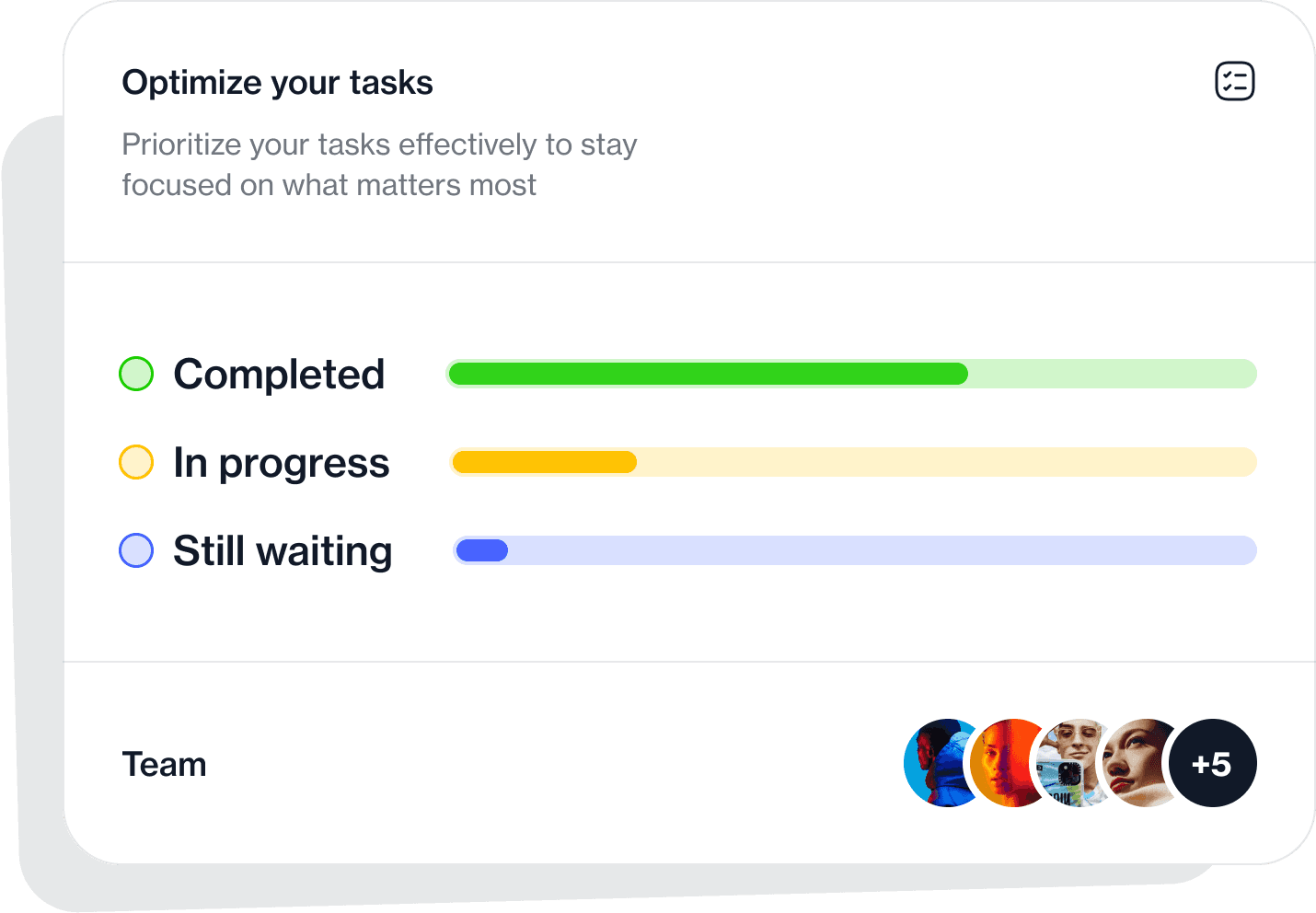This screenshot has height=913, width=1316.
Task: Select the green Completed status circle
Action: pos(136,374)
